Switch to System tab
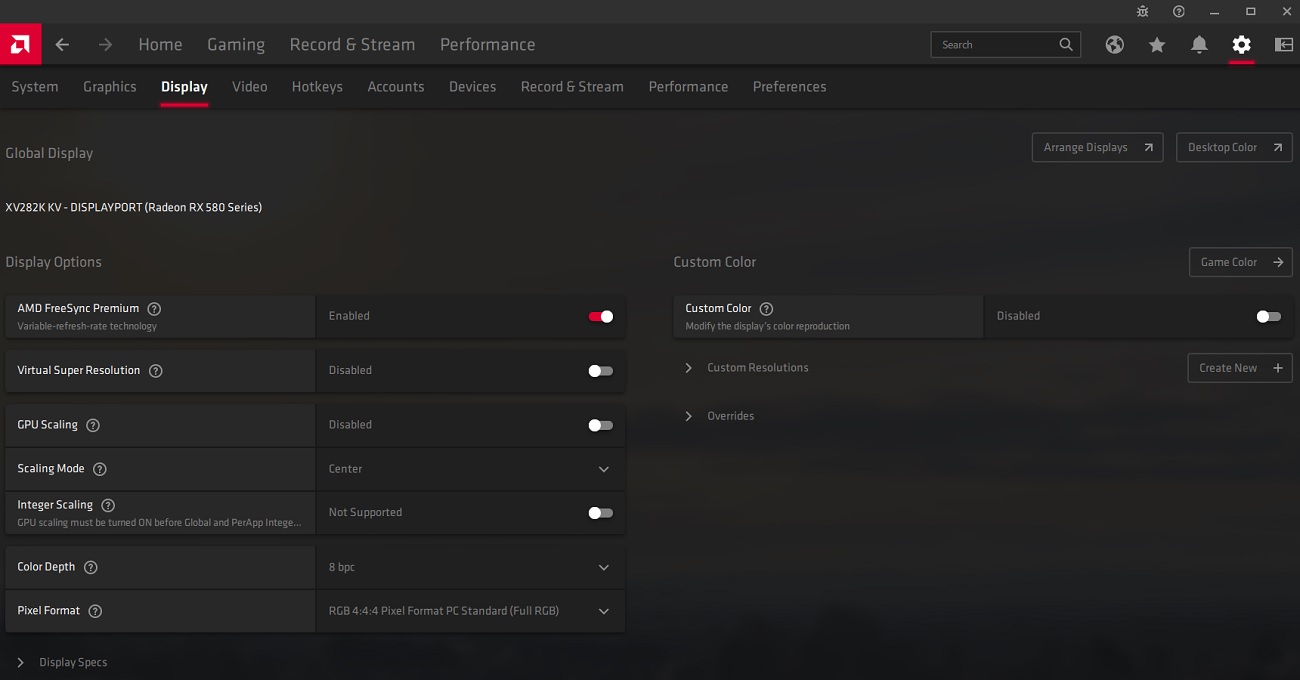This screenshot has height=680, width=1300. tap(35, 87)
